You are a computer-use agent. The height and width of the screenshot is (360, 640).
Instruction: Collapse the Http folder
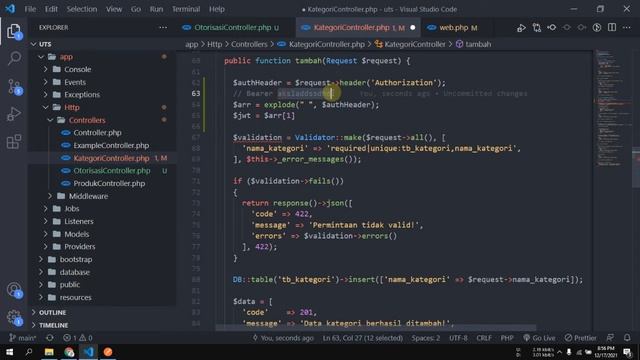click(45, 107)
